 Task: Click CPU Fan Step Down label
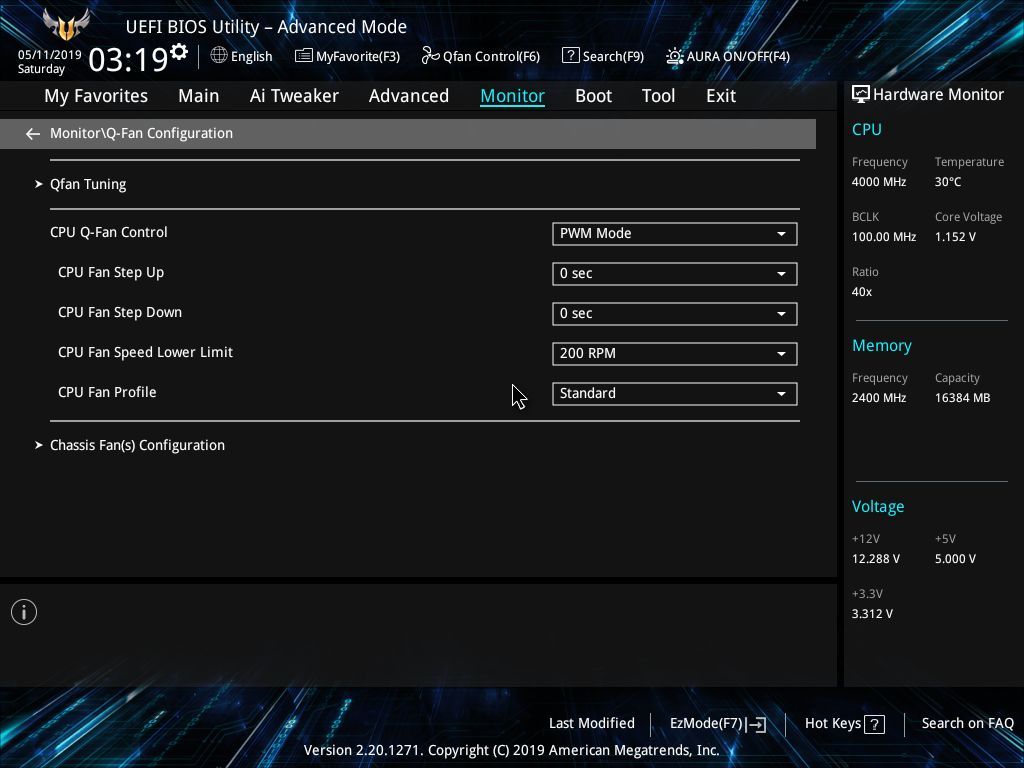pos(120,313)
